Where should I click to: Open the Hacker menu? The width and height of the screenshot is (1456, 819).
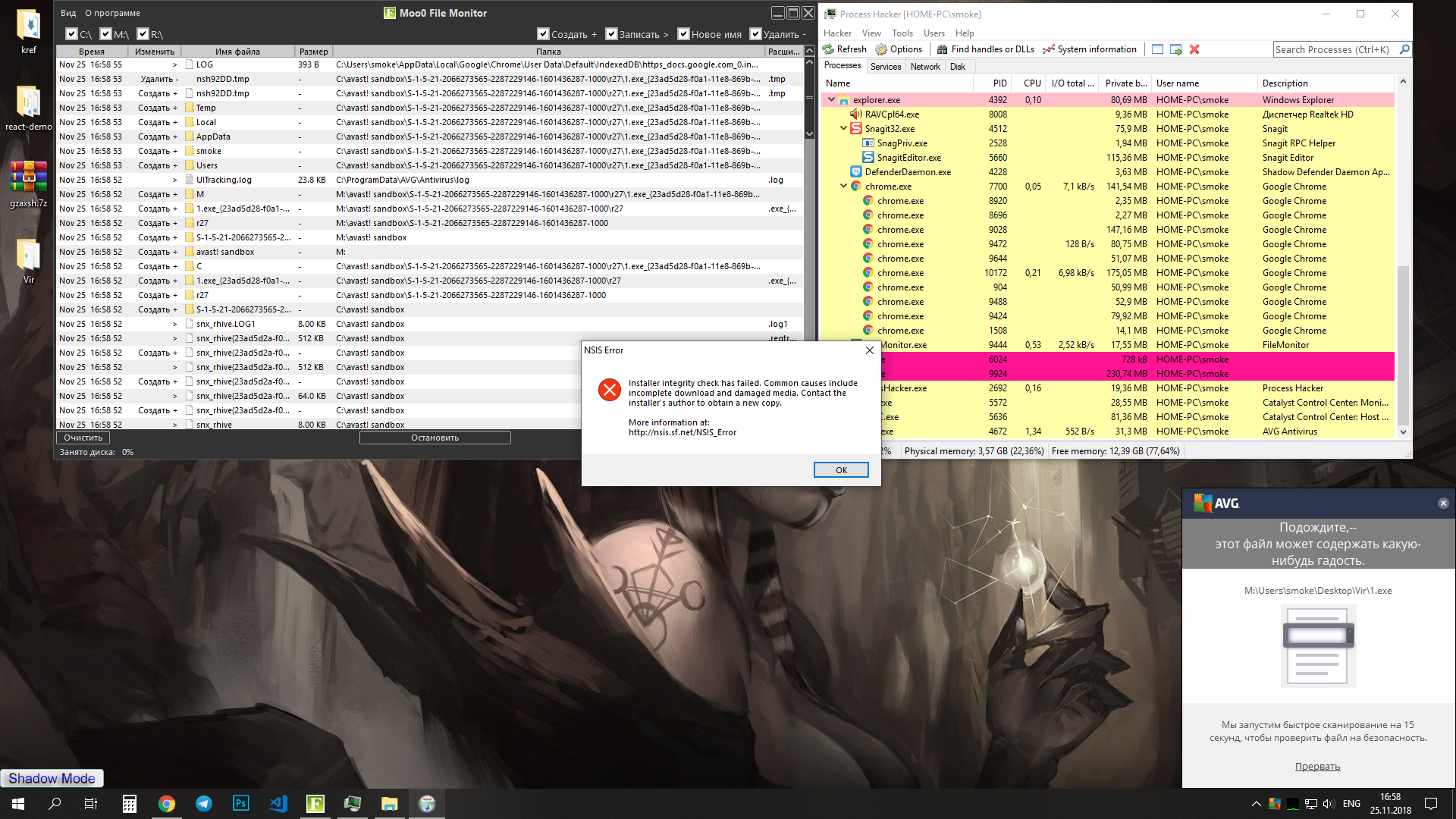pyautogui.click(x=837, y=33)
